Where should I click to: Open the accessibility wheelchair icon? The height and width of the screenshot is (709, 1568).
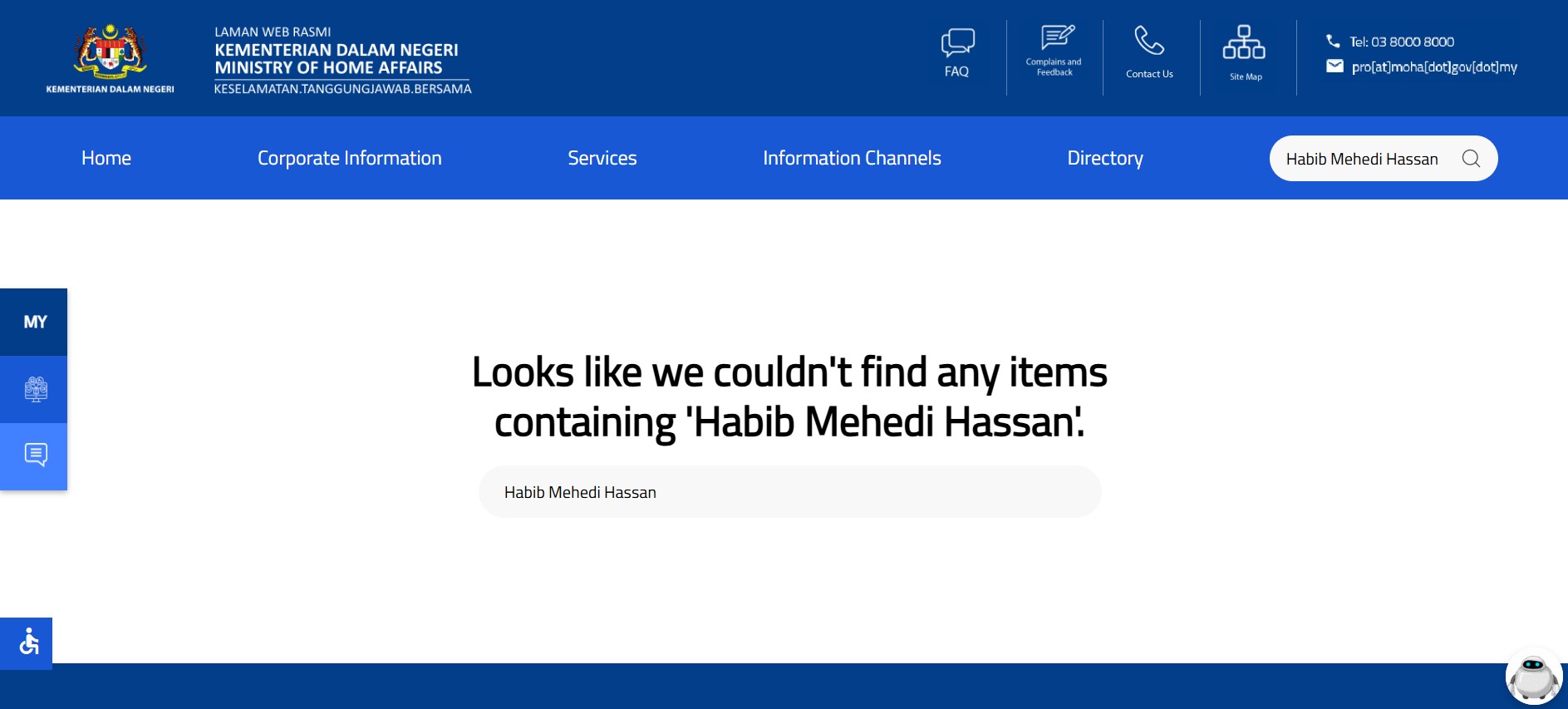click(x=27, y=643)
